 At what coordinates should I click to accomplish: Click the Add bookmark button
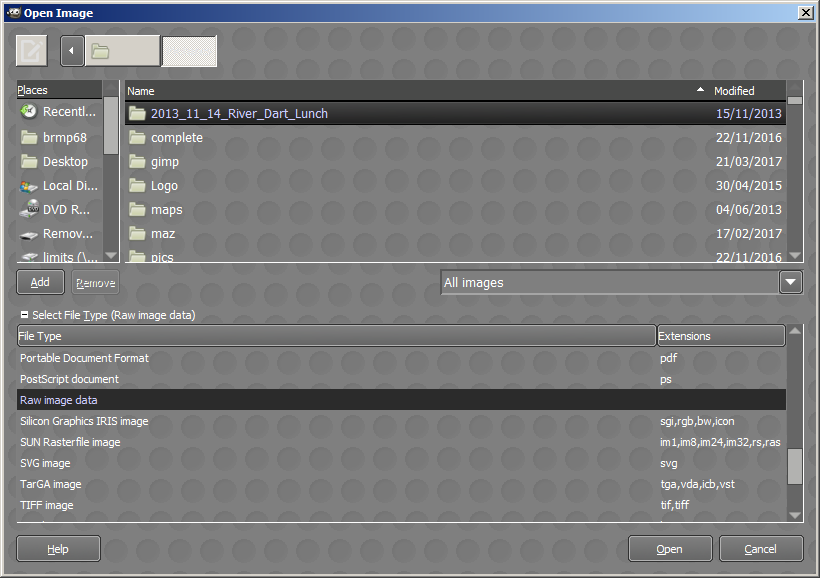40,282
